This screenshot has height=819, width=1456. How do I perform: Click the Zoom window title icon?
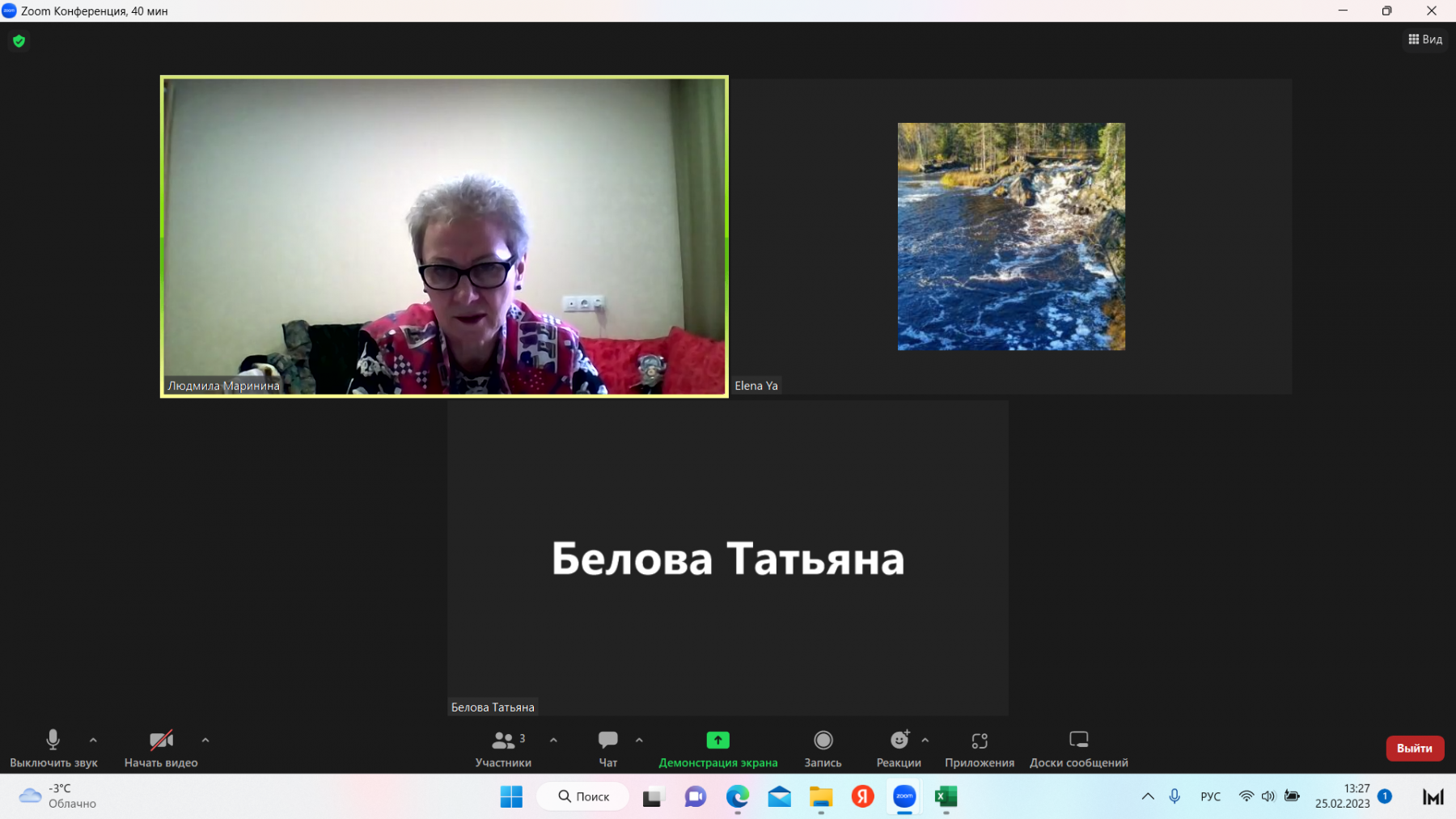[9, 11]
